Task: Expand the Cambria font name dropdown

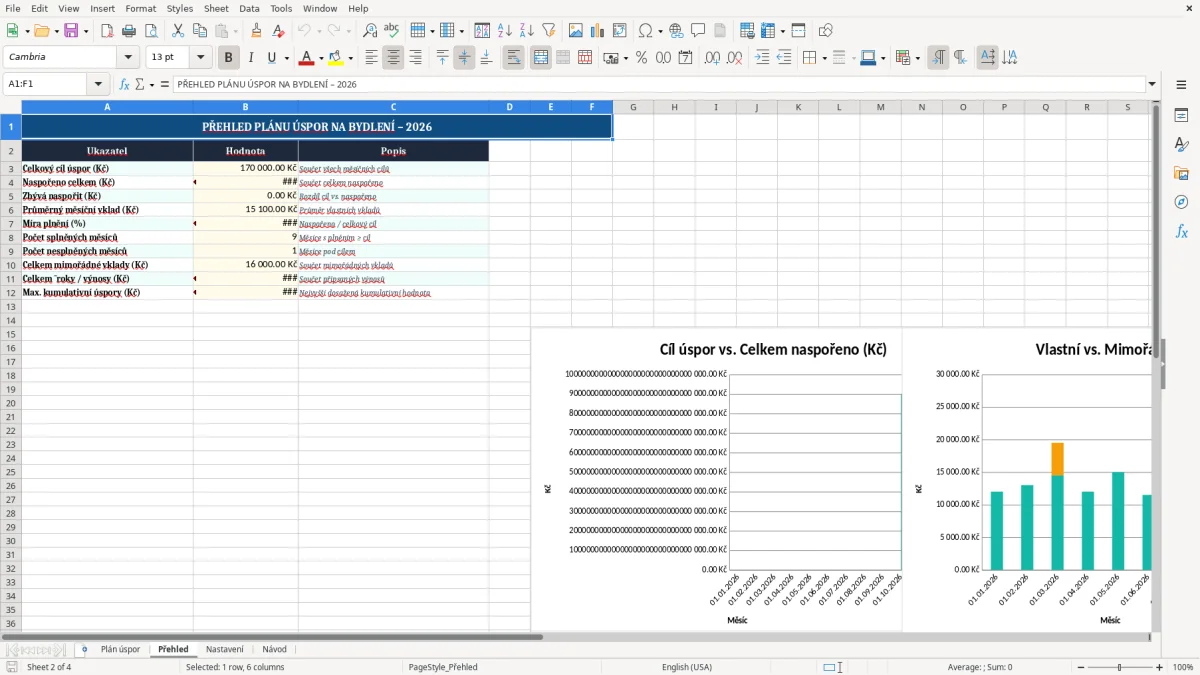Action: click(x=127, y=58)
